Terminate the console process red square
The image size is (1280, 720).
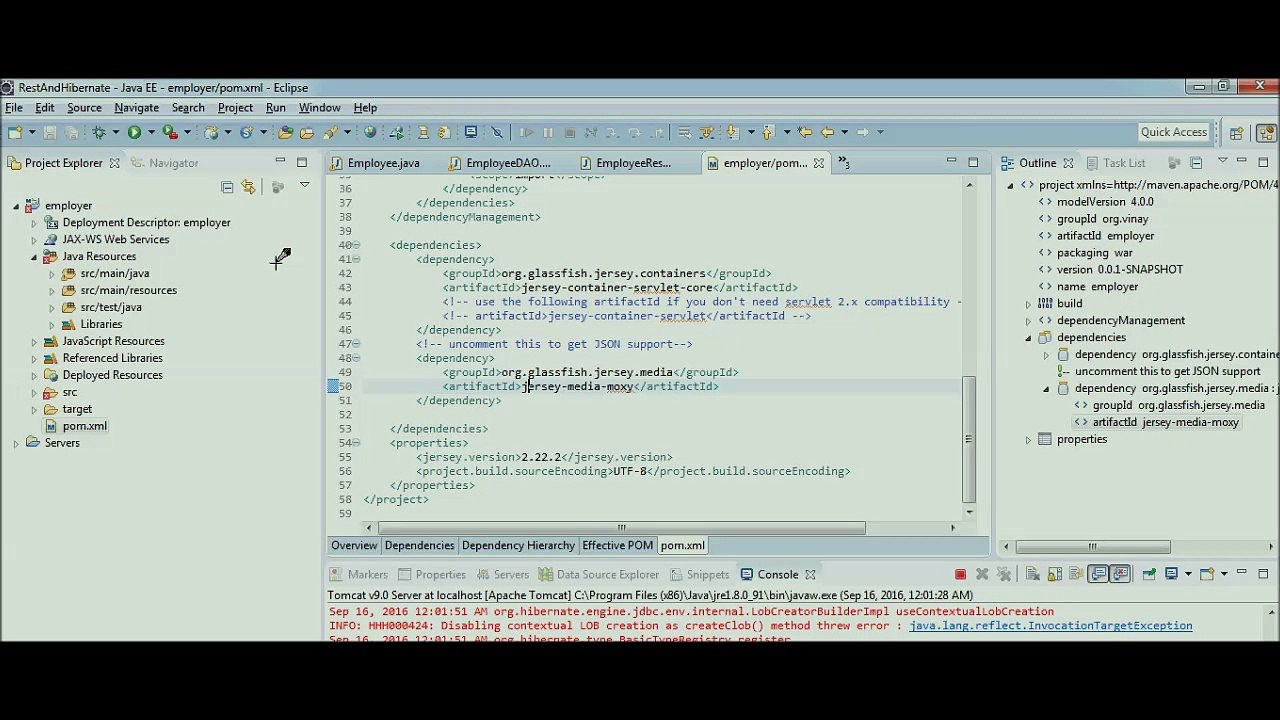pos(960,574)
